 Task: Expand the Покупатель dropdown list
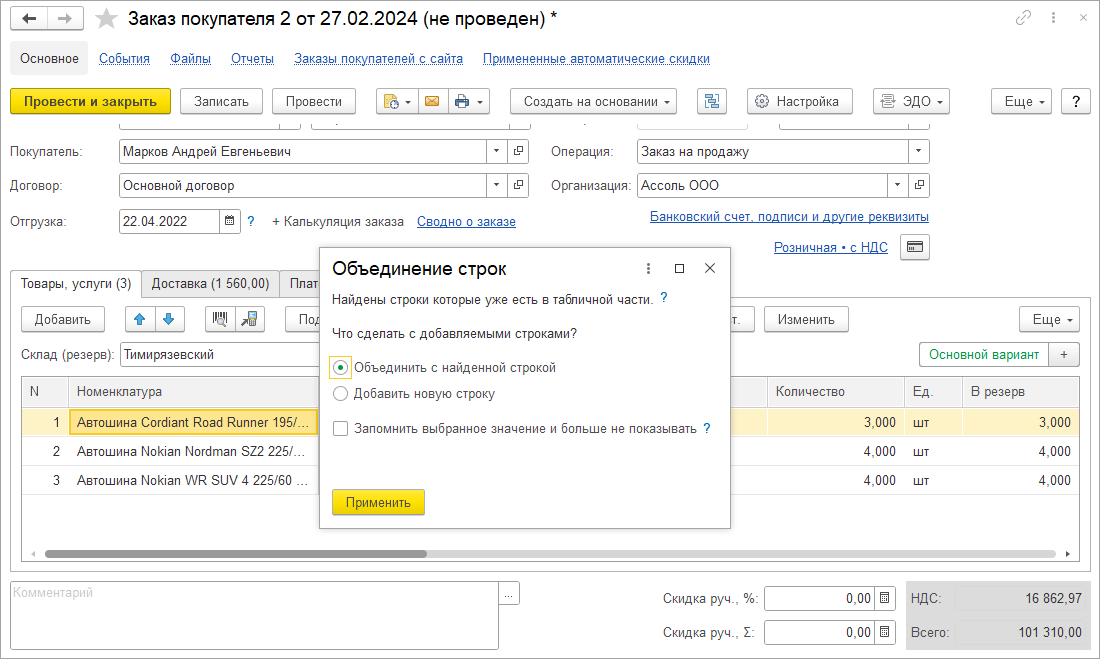pyautogui.click(x=497, y=152)
